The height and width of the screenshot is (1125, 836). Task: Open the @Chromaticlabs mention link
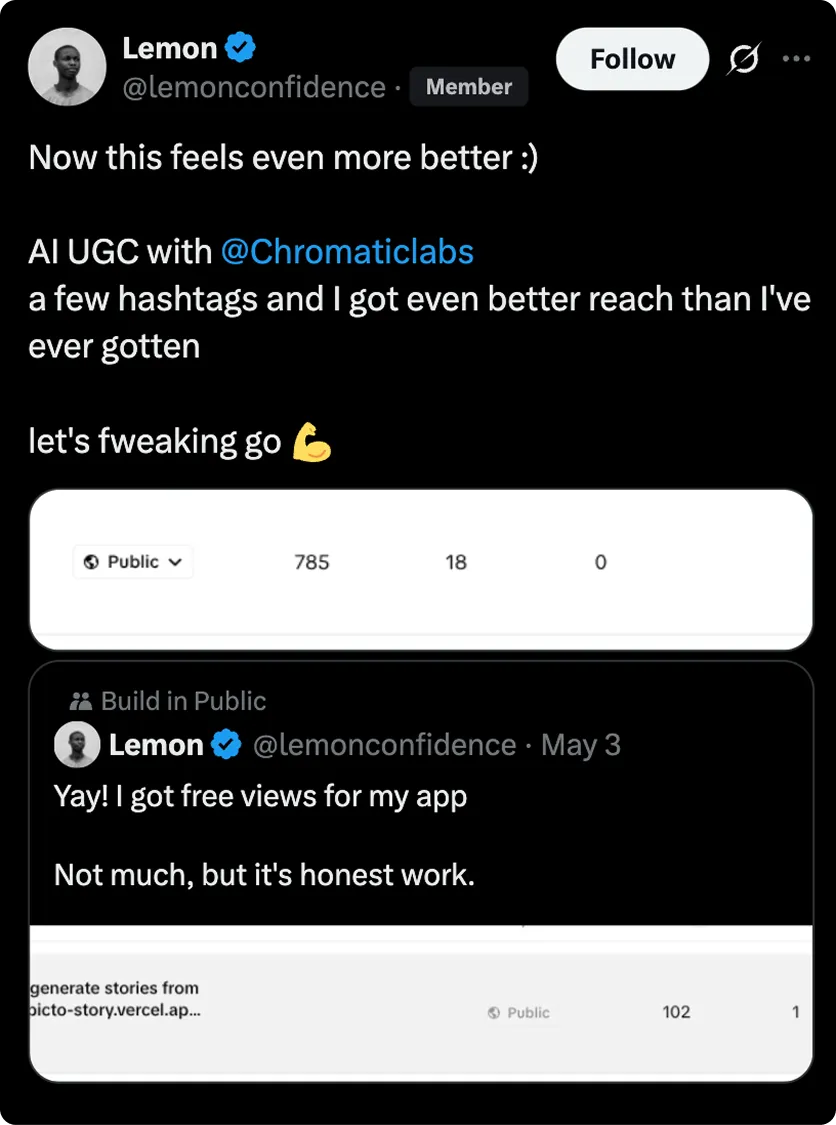pos(347,252)
